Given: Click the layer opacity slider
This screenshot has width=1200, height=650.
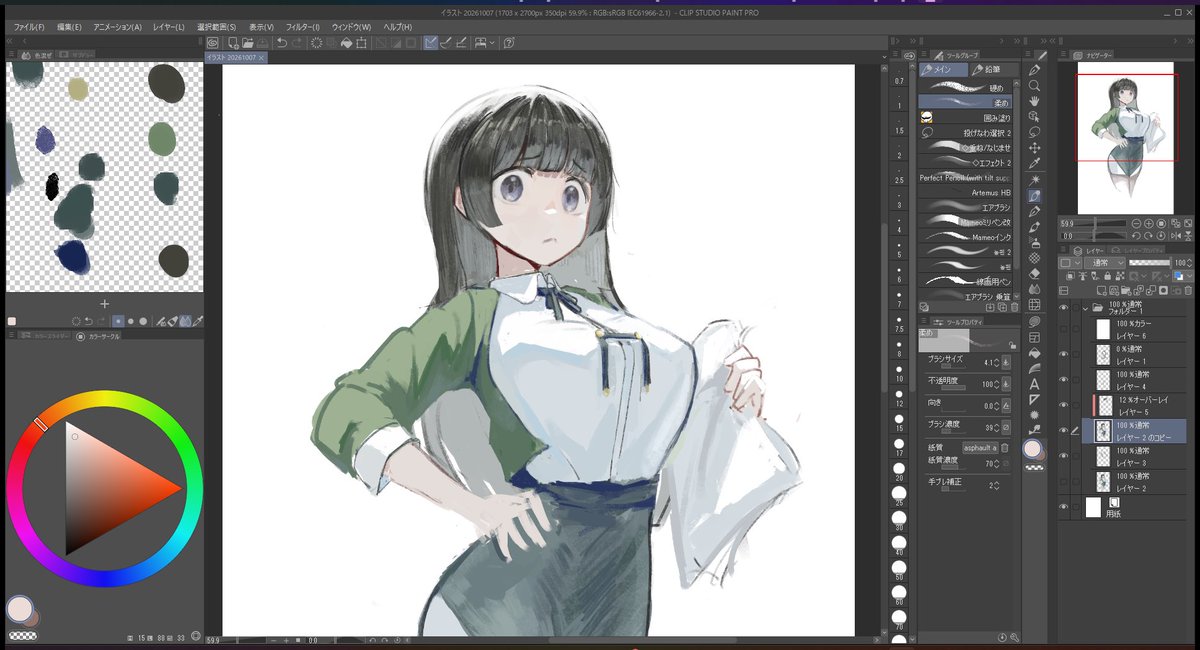Looking at the screenshot, I should coord(1148,262).
